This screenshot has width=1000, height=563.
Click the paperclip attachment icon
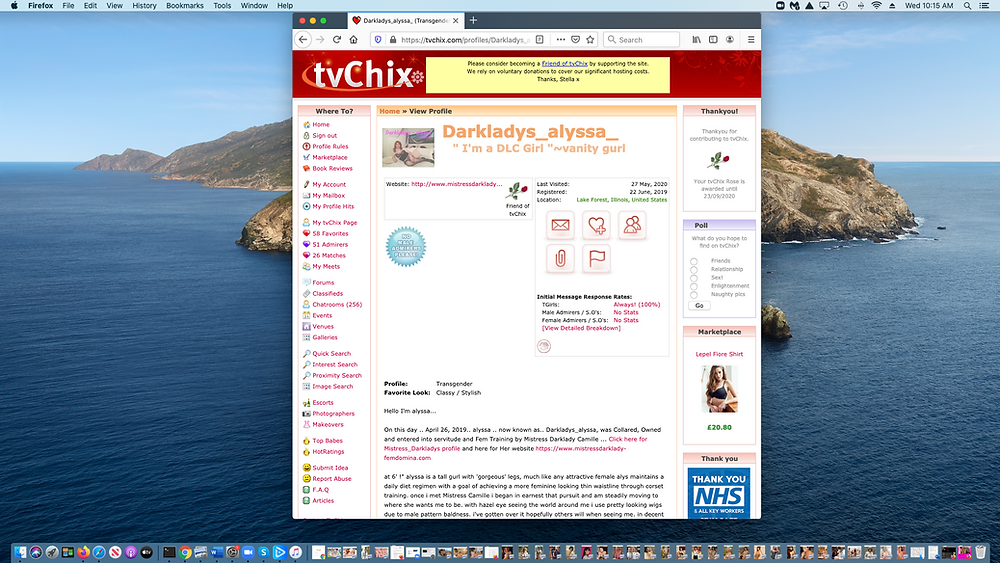click(x=560, y=259)
